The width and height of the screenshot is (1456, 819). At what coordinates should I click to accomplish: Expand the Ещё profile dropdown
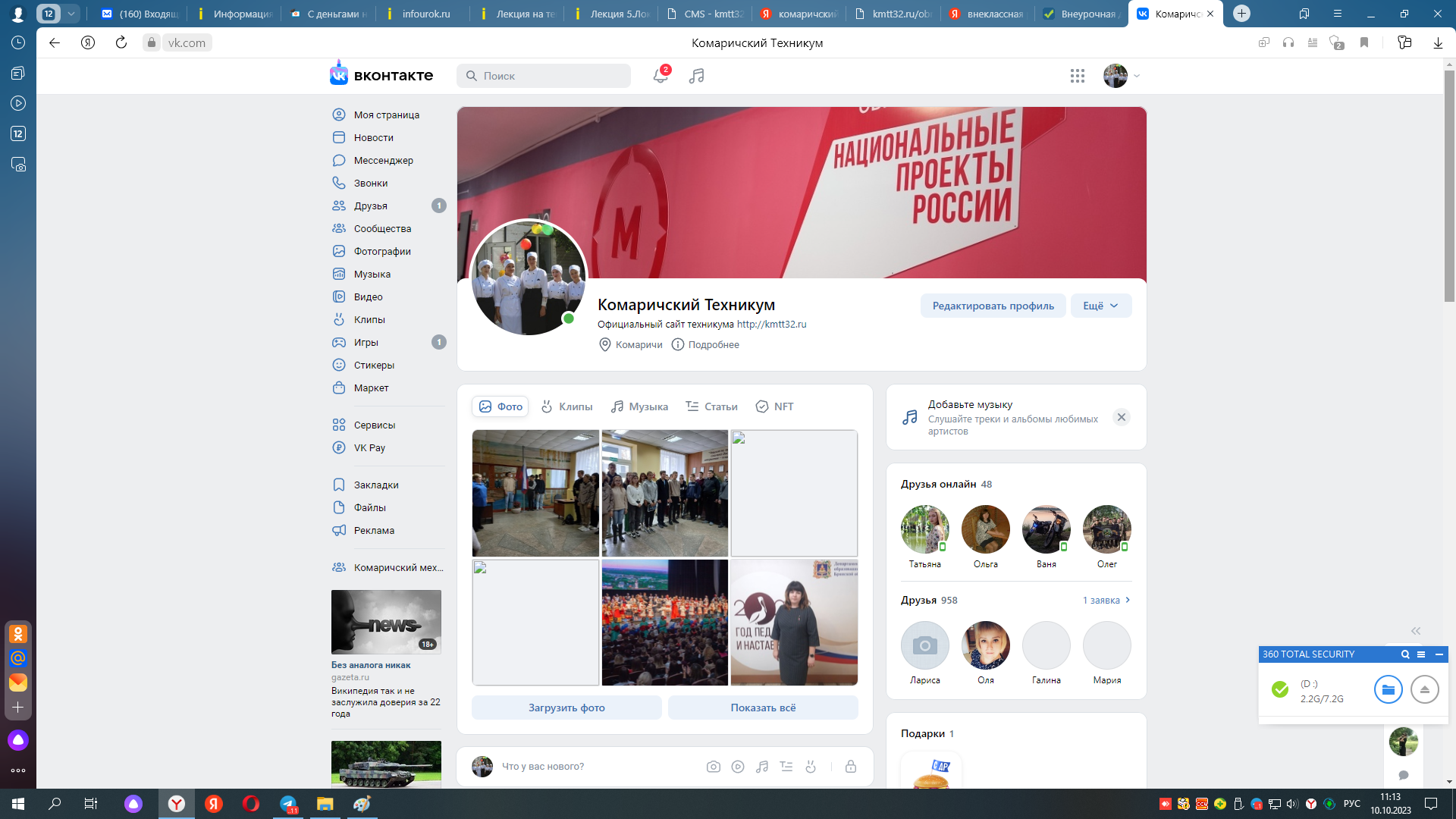click(x=1101, y=306)
